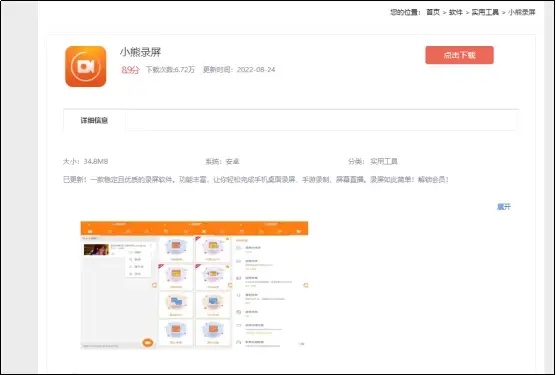Click the red 点击下载 download button
The height and width of the screenshot is (375, 556).
(x=459, y=55)
